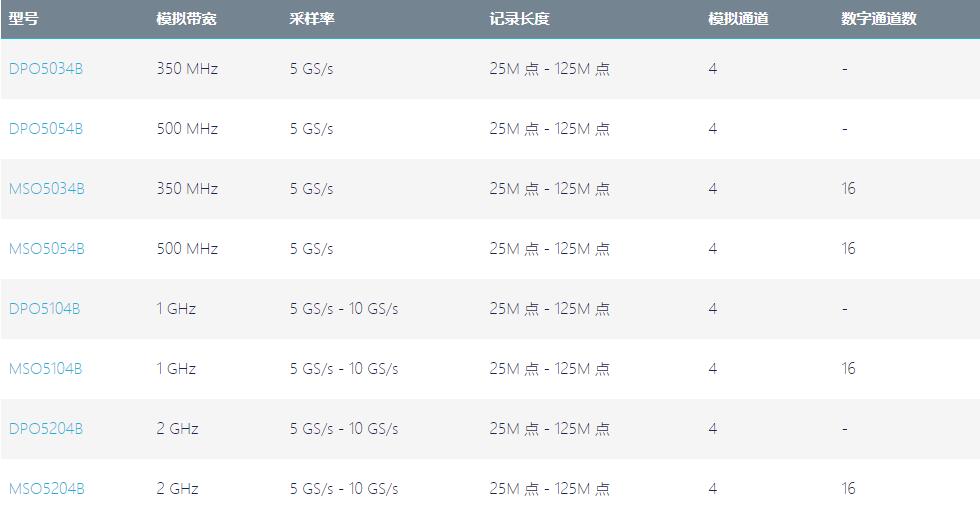Image resolution: width=980 pixels, height=521 pixels.
Task: Open the DPO5204B model link
Action: 45,429
